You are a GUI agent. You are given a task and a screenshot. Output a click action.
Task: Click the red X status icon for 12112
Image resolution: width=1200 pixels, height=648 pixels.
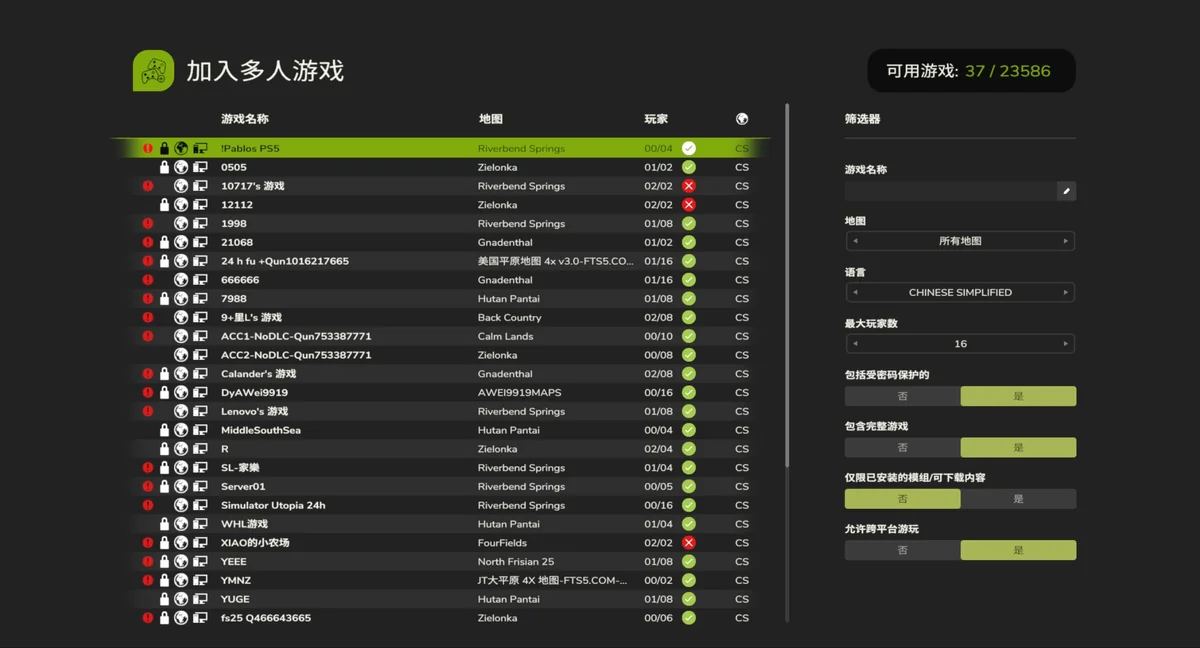[688, 205]
